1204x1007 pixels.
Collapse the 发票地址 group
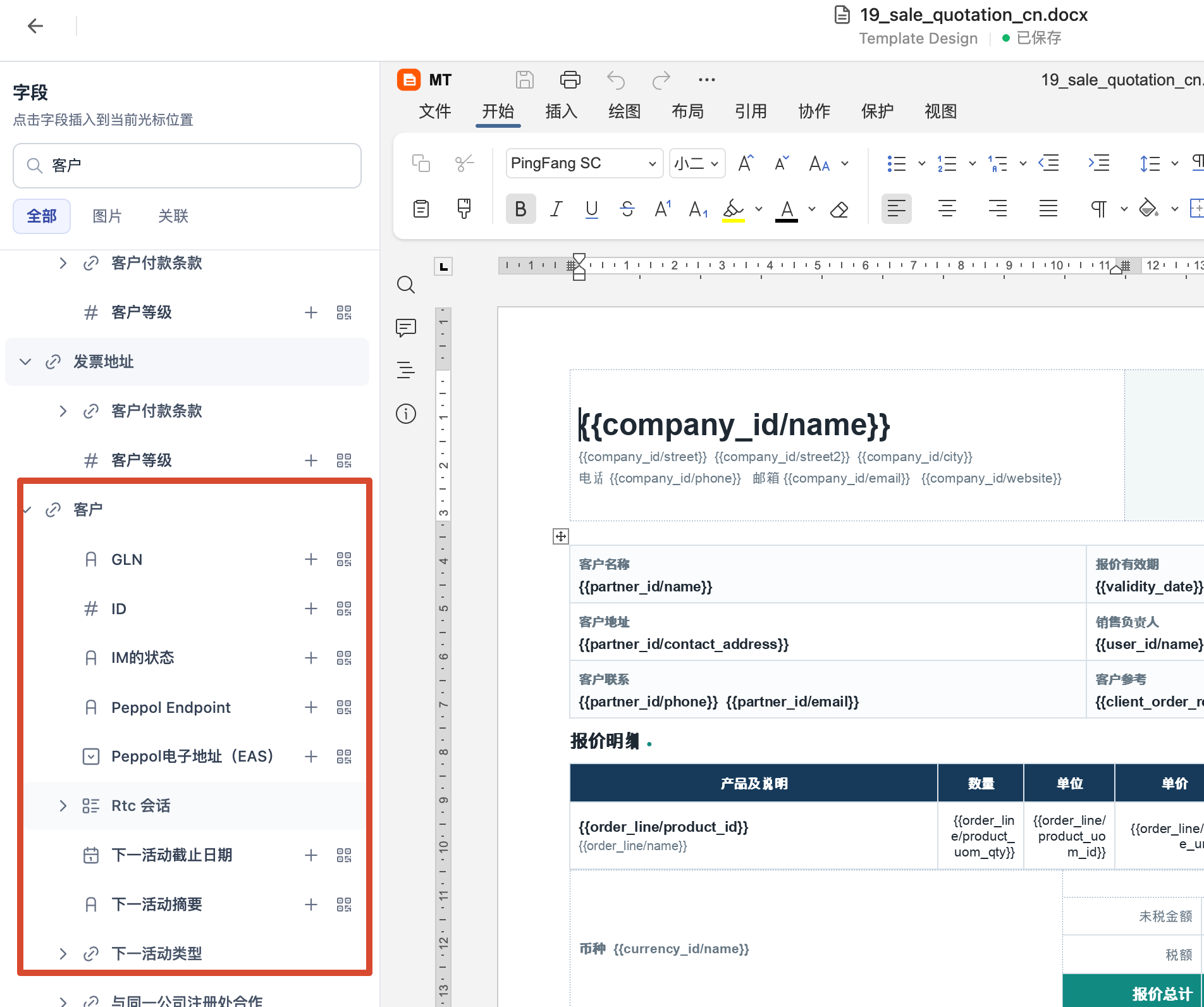[25, 362]
